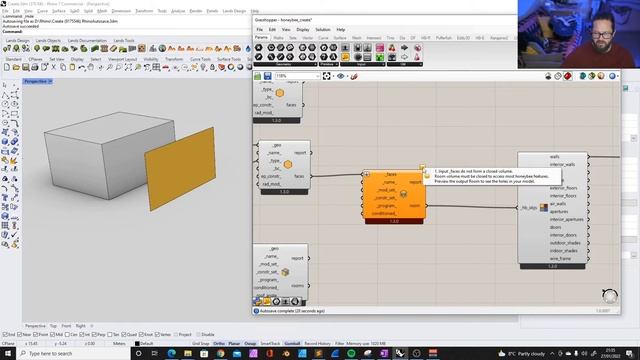Expand the Geometry group panel in Params tab
640x360 pixels.
click(x=285, y=64)
